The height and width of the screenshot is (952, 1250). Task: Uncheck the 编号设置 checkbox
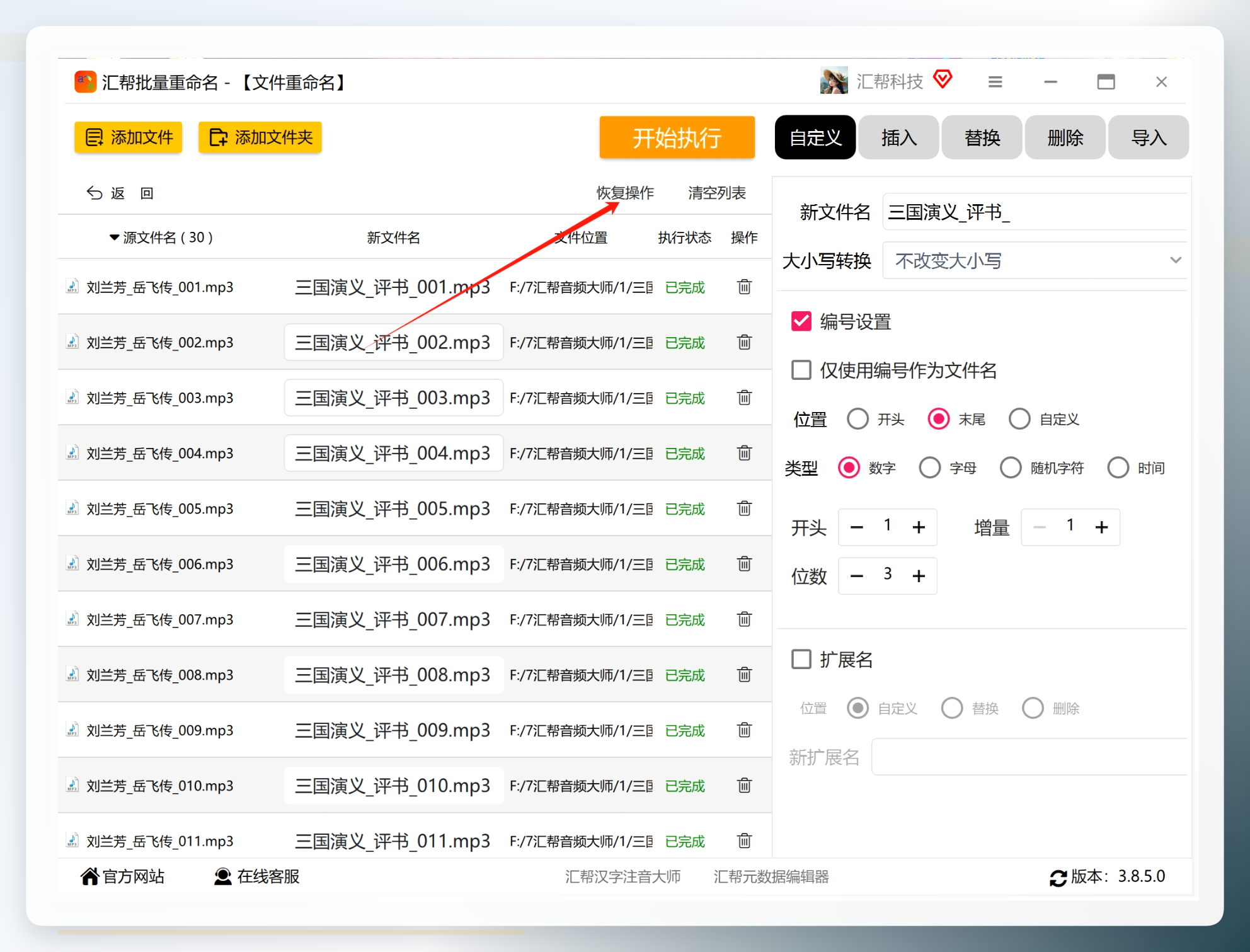click(801, 321)
